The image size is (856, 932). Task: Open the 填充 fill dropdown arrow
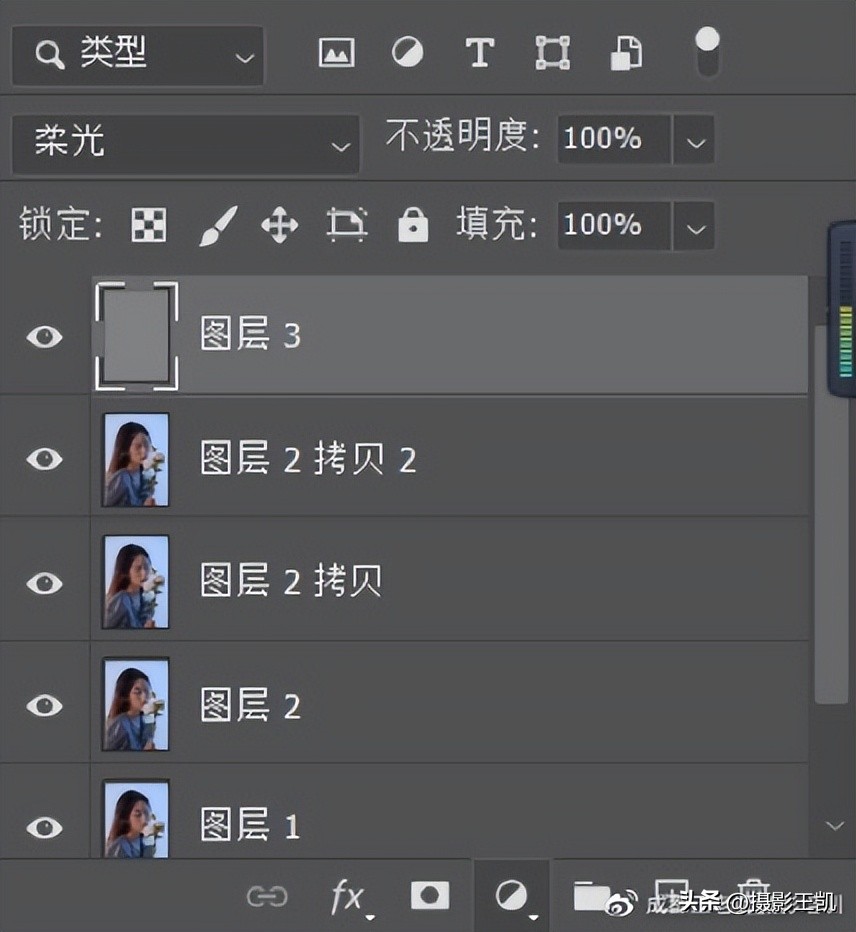[x=695, y=226]
